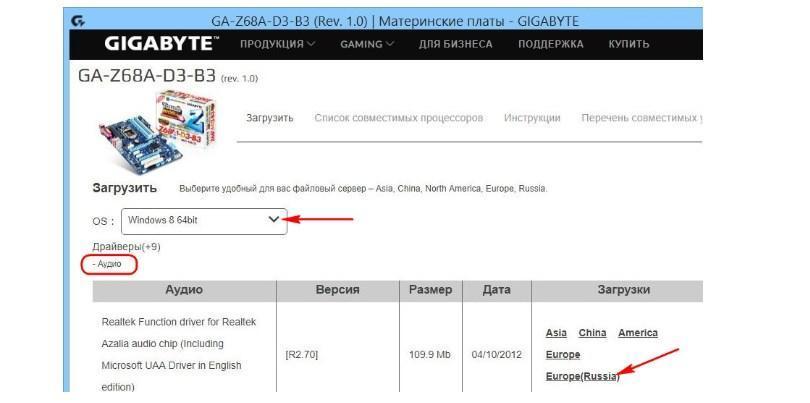Click the Аудио column header
This screenshot has width=810, height=403.
pyautogui.click(x=184, y=290)
